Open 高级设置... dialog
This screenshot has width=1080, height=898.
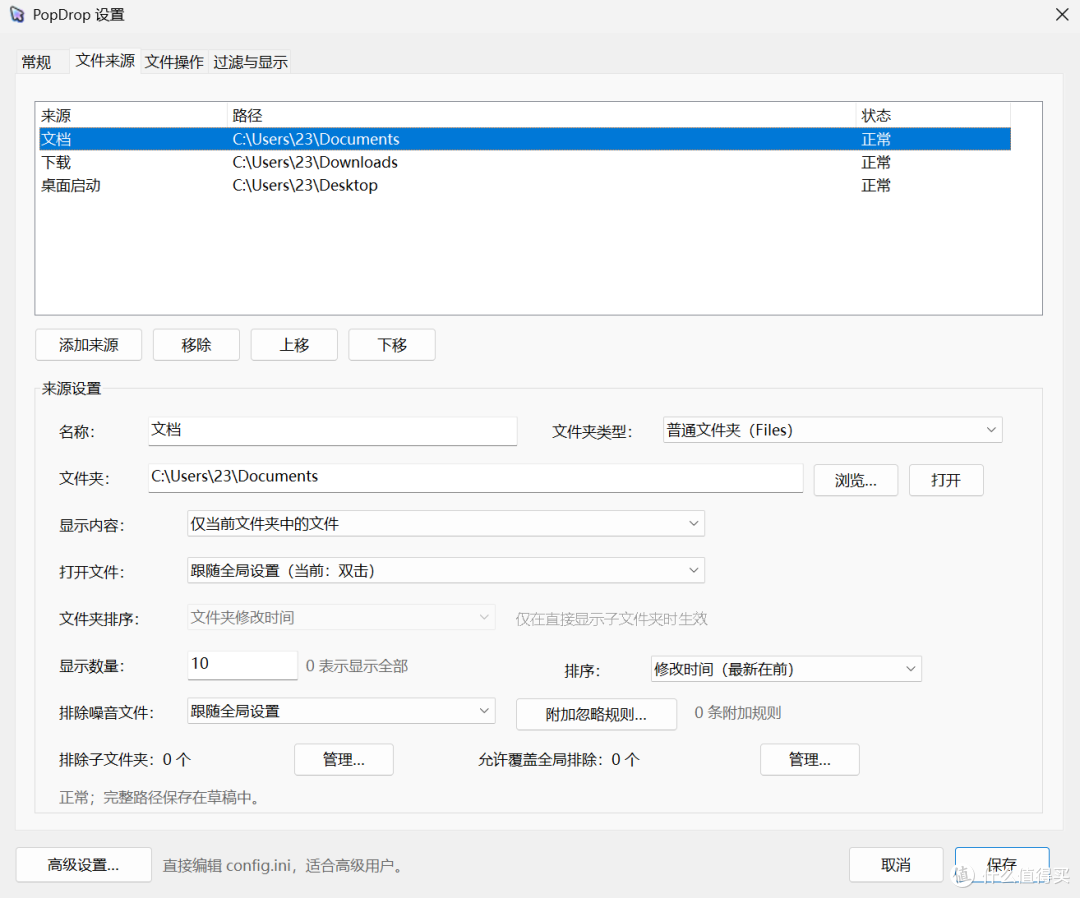click(x=83, y=865)
